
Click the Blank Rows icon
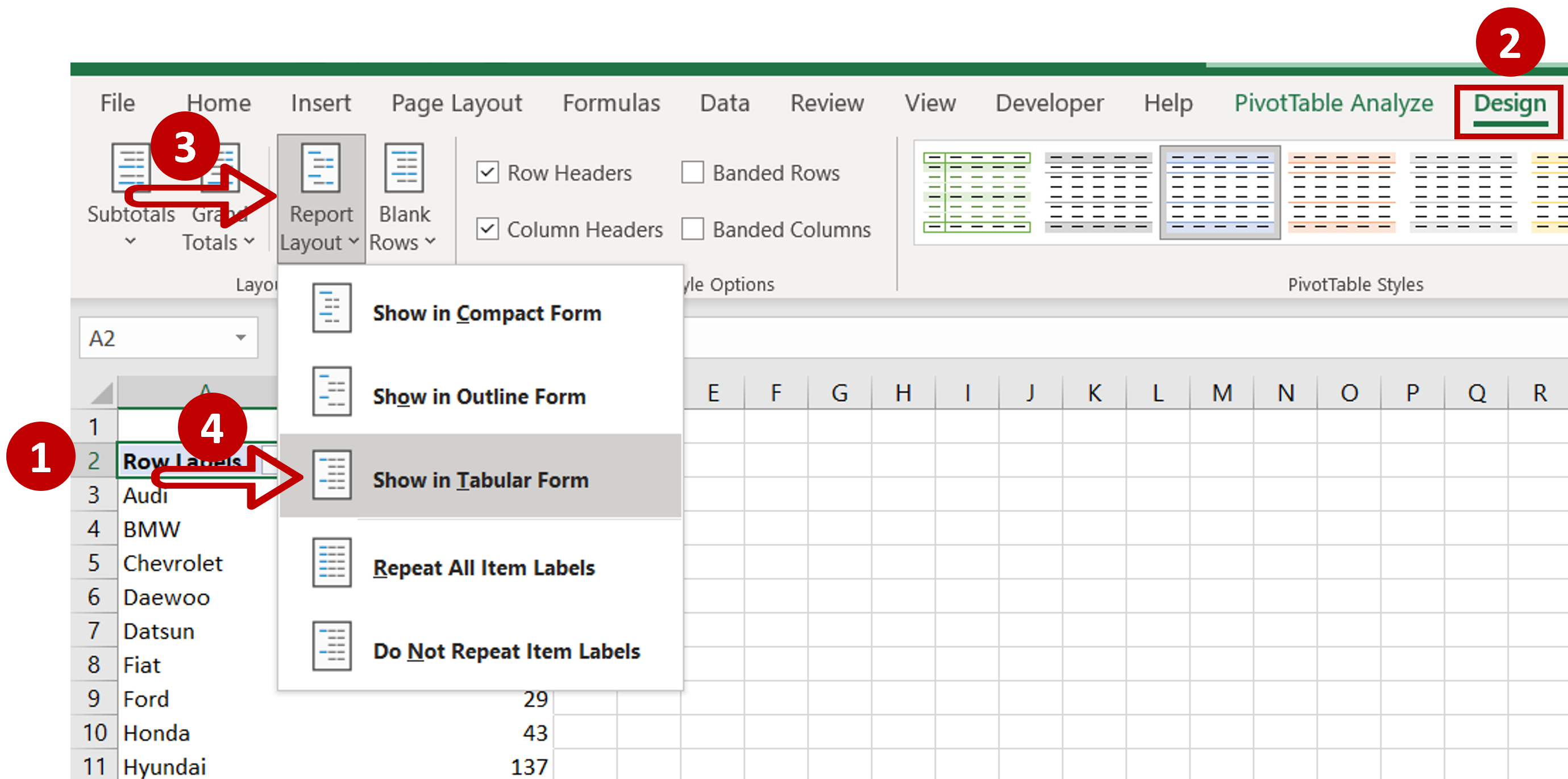[404, 168]
